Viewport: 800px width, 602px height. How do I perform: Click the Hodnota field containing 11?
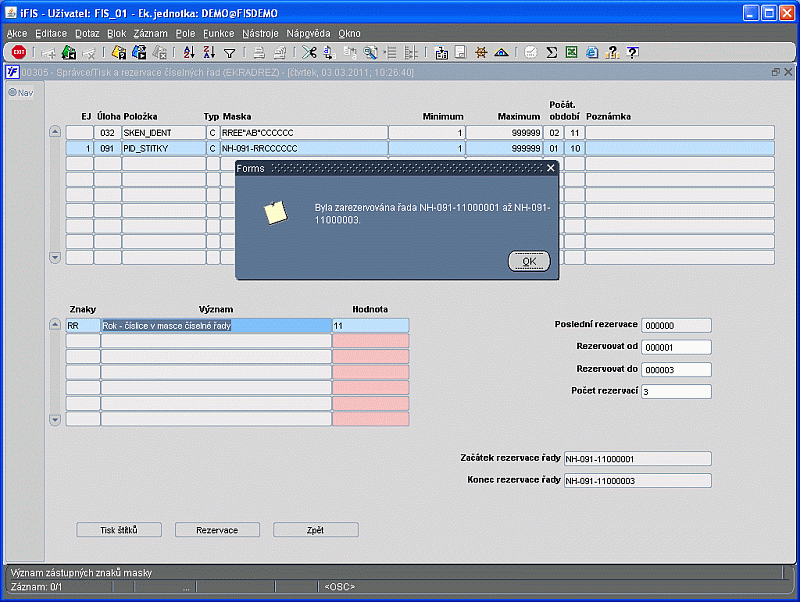tap(371, 325)
